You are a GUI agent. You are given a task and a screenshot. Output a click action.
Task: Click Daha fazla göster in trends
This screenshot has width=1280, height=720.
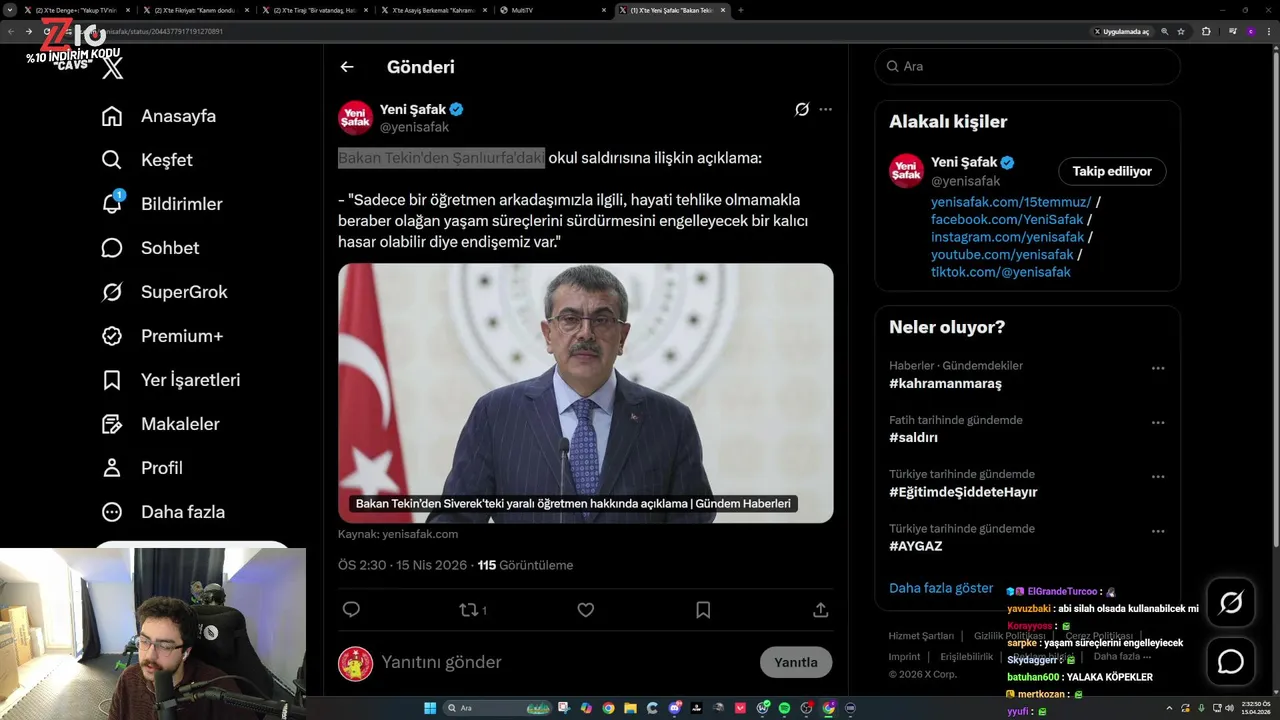coord(941,588)
